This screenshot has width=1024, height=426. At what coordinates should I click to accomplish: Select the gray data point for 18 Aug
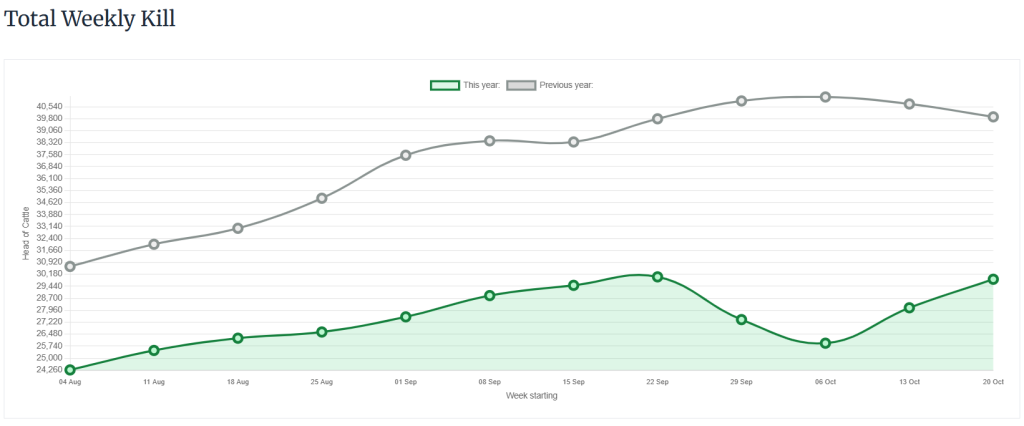pos(238,228)
